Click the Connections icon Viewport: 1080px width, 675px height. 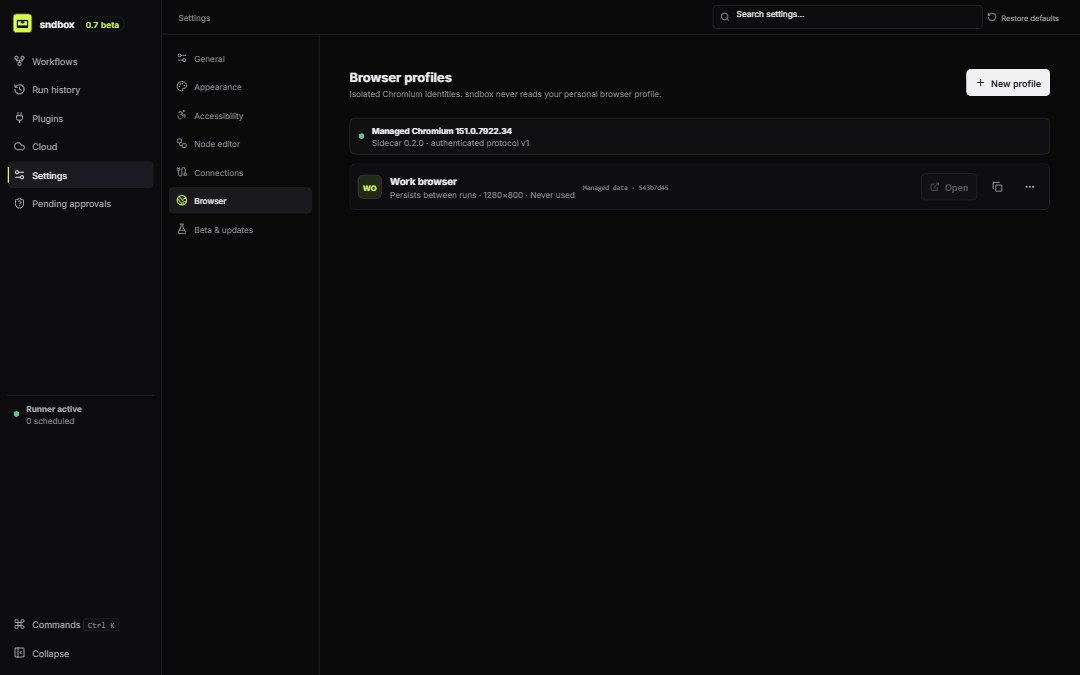(x=182, y=172)
